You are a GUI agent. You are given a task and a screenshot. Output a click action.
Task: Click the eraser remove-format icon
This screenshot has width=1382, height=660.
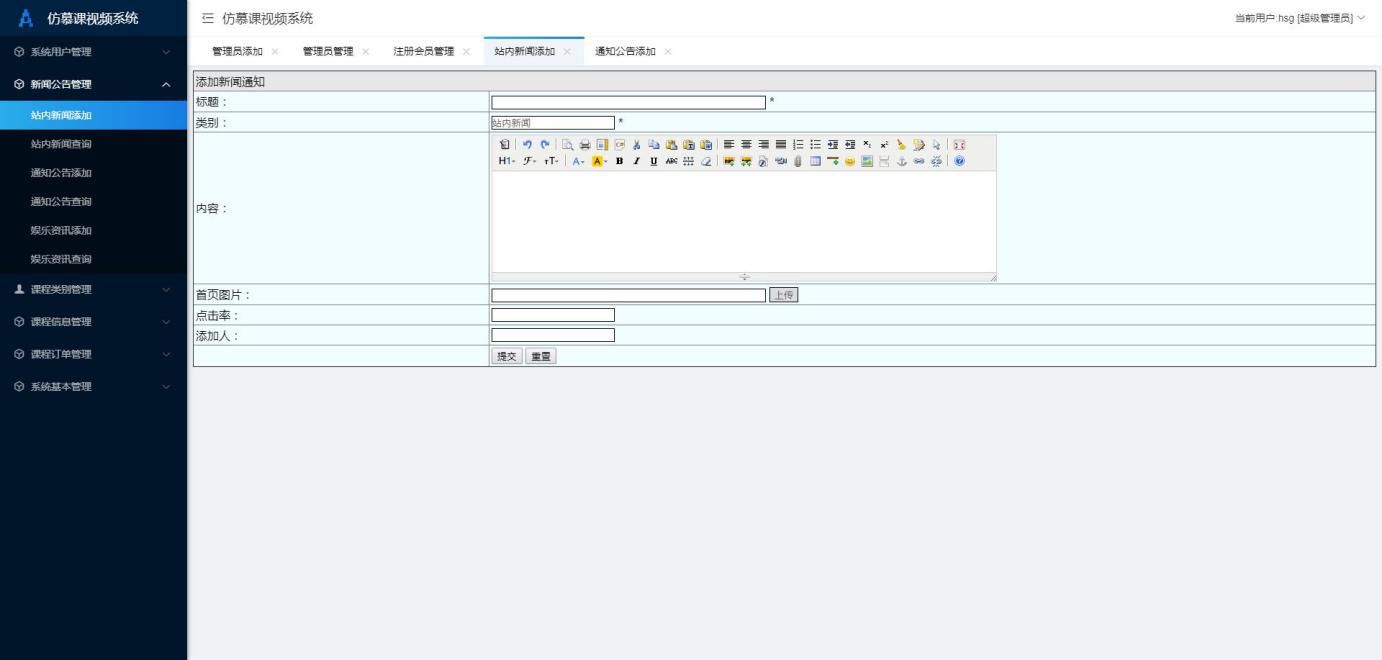coord(706,160)
